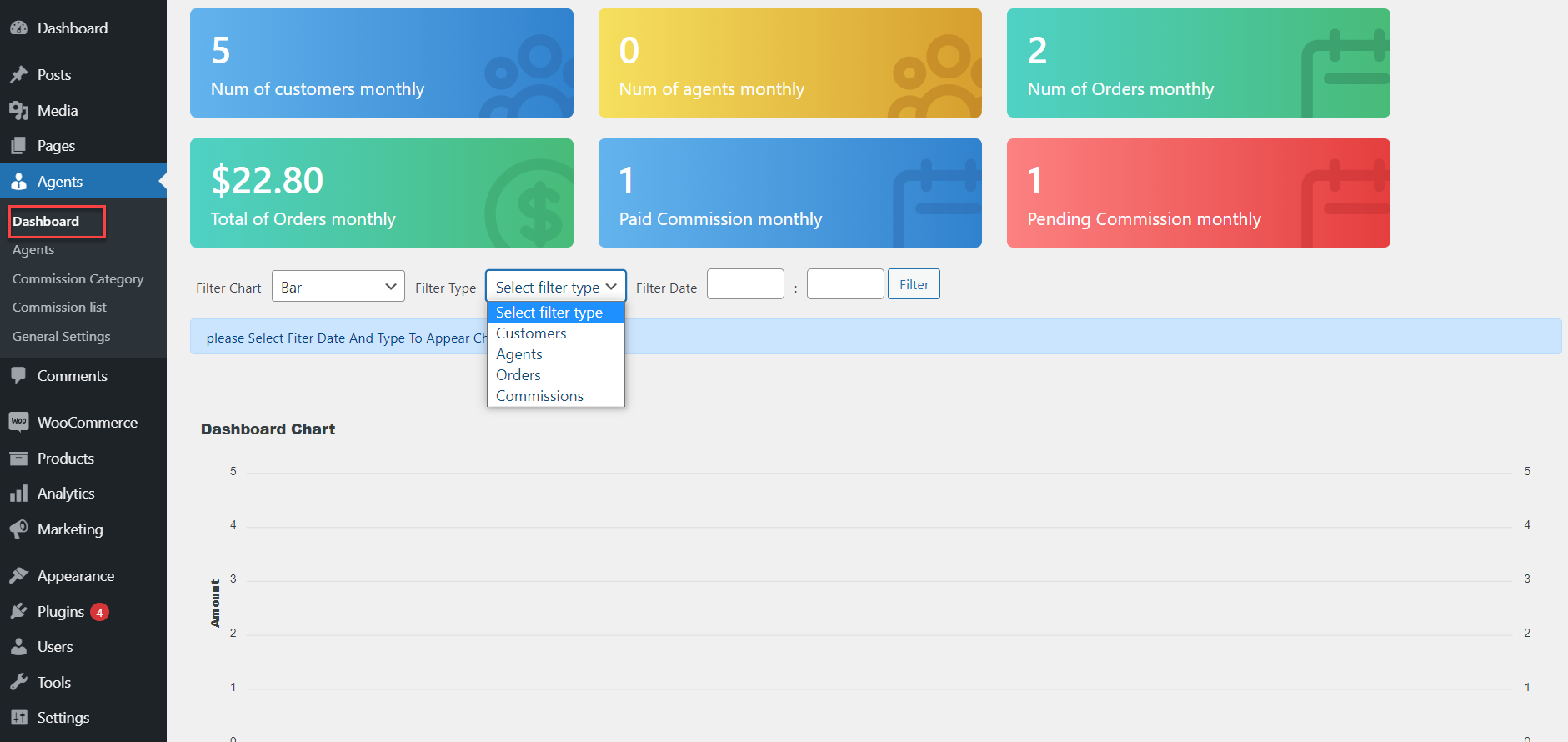The image size is (1568, 742).
Task: Pick Orders option in filter list
Action: point(518,375)
